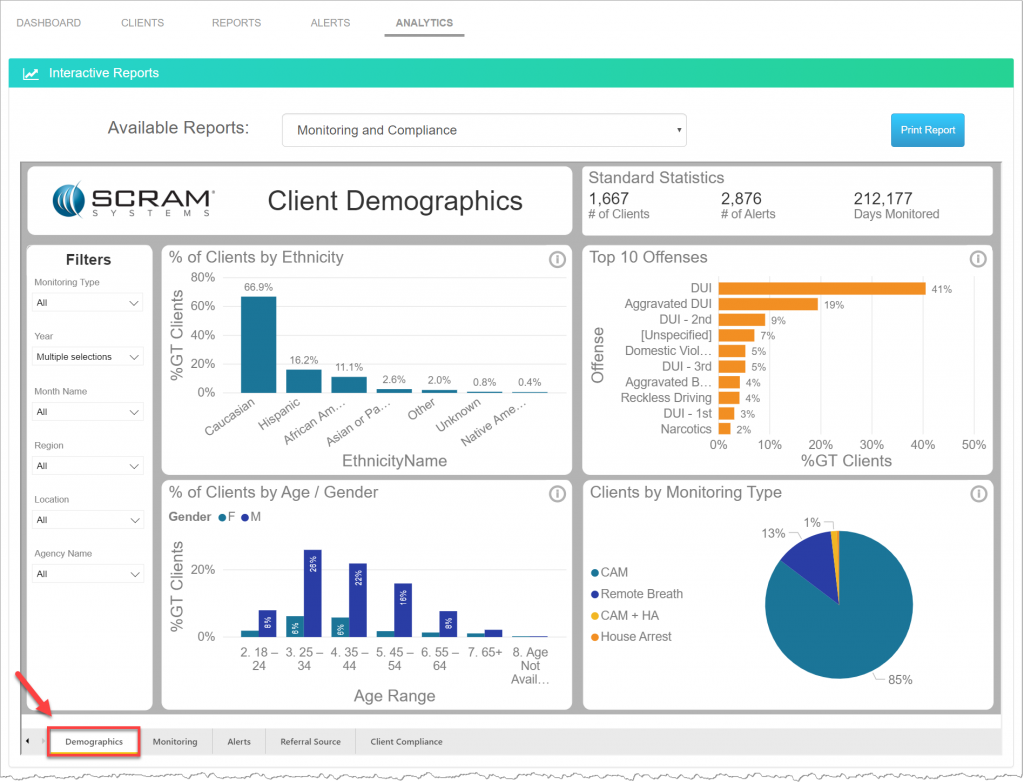Switch to the Alerts report tab
The height and width of the screenshot is (783, 1024).
pos(239,741)
